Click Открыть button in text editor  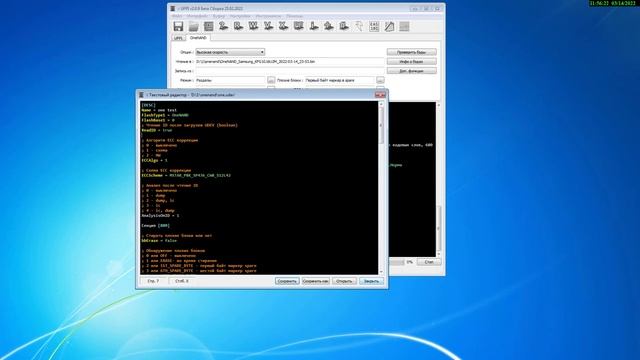(344, 281)
